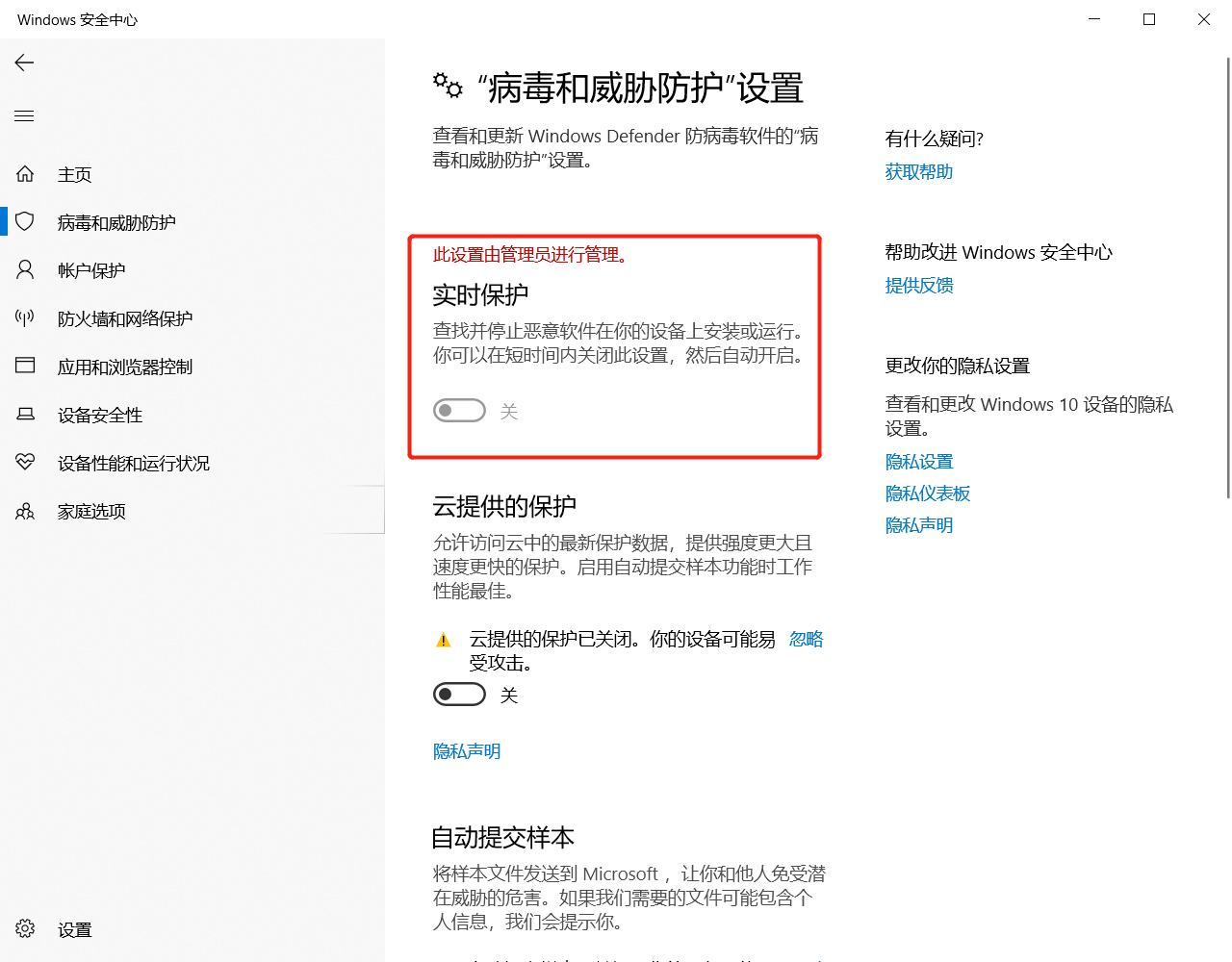Click the gears icon next to the page title
The image size is (1232, 962).
click(448, 86)
